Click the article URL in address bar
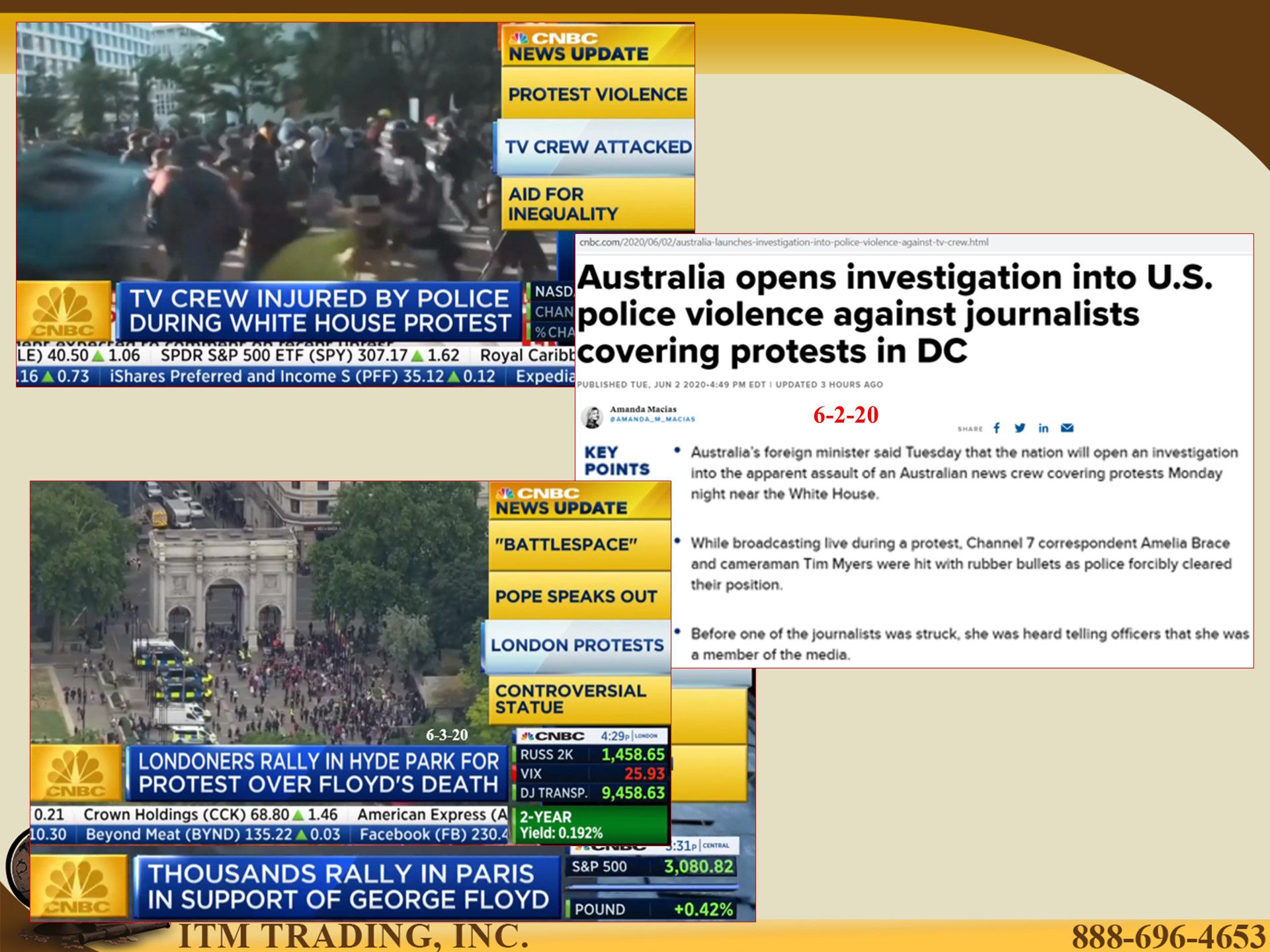This screenshot has width=1270, height=952. point(784,242)
